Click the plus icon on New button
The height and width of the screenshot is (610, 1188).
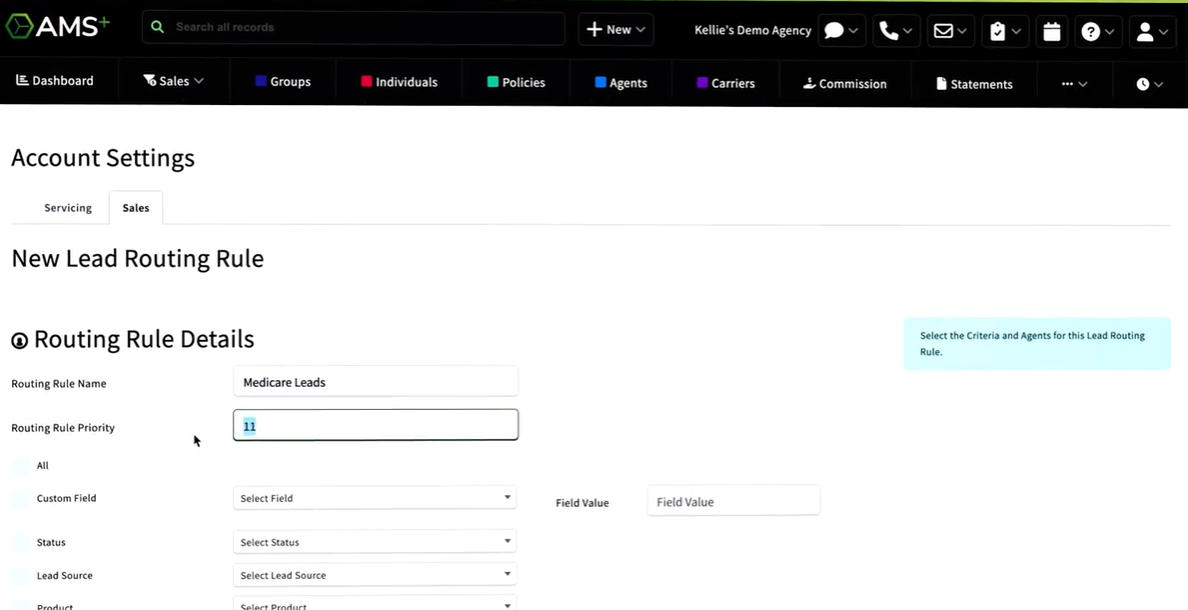595,30
